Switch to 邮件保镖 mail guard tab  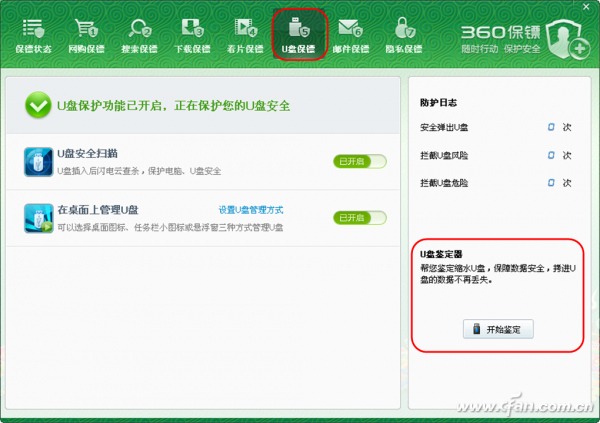coord(351,36)
